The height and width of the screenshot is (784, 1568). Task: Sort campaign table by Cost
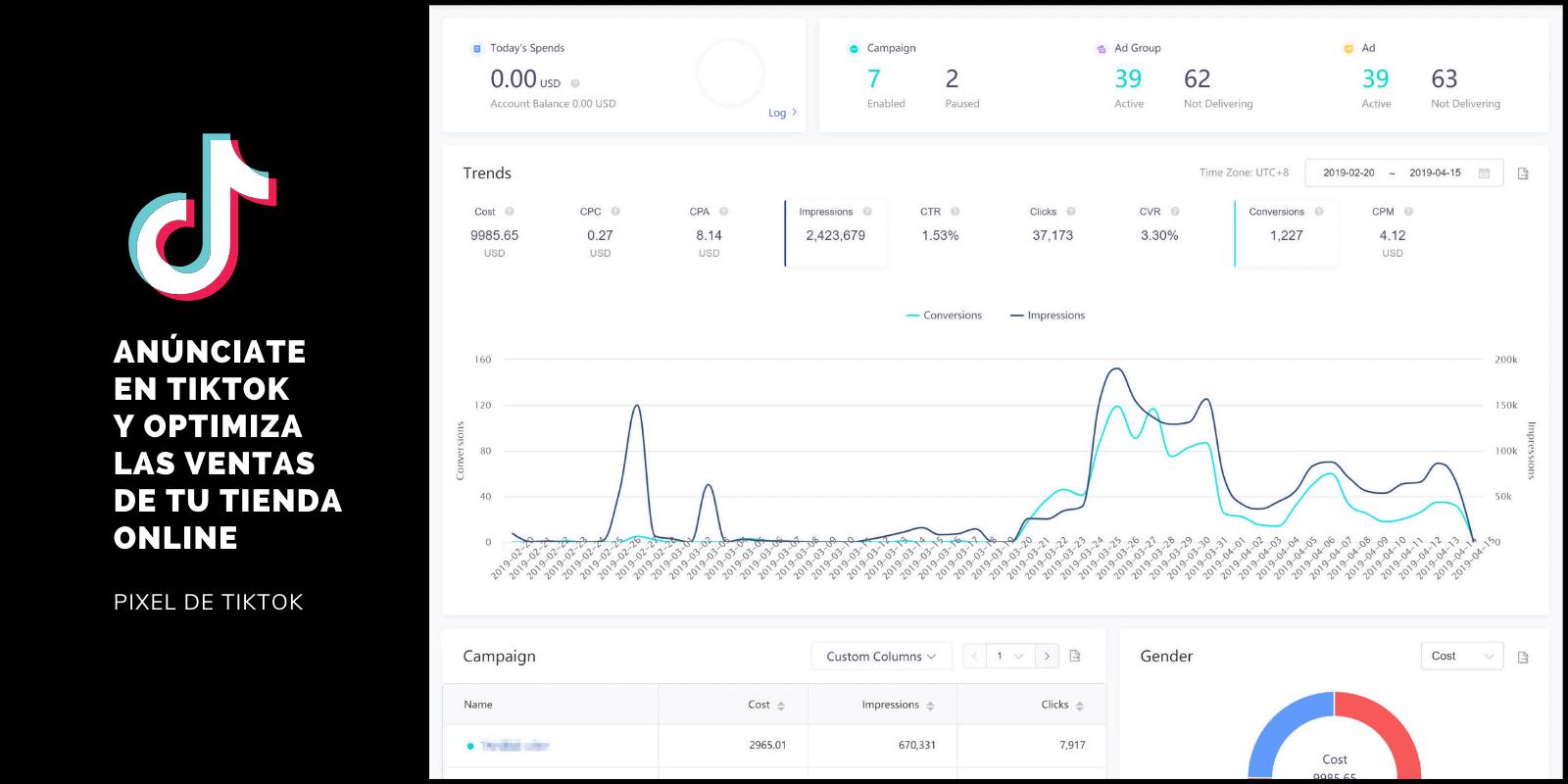pyautogui.click(x=781, y=706)
